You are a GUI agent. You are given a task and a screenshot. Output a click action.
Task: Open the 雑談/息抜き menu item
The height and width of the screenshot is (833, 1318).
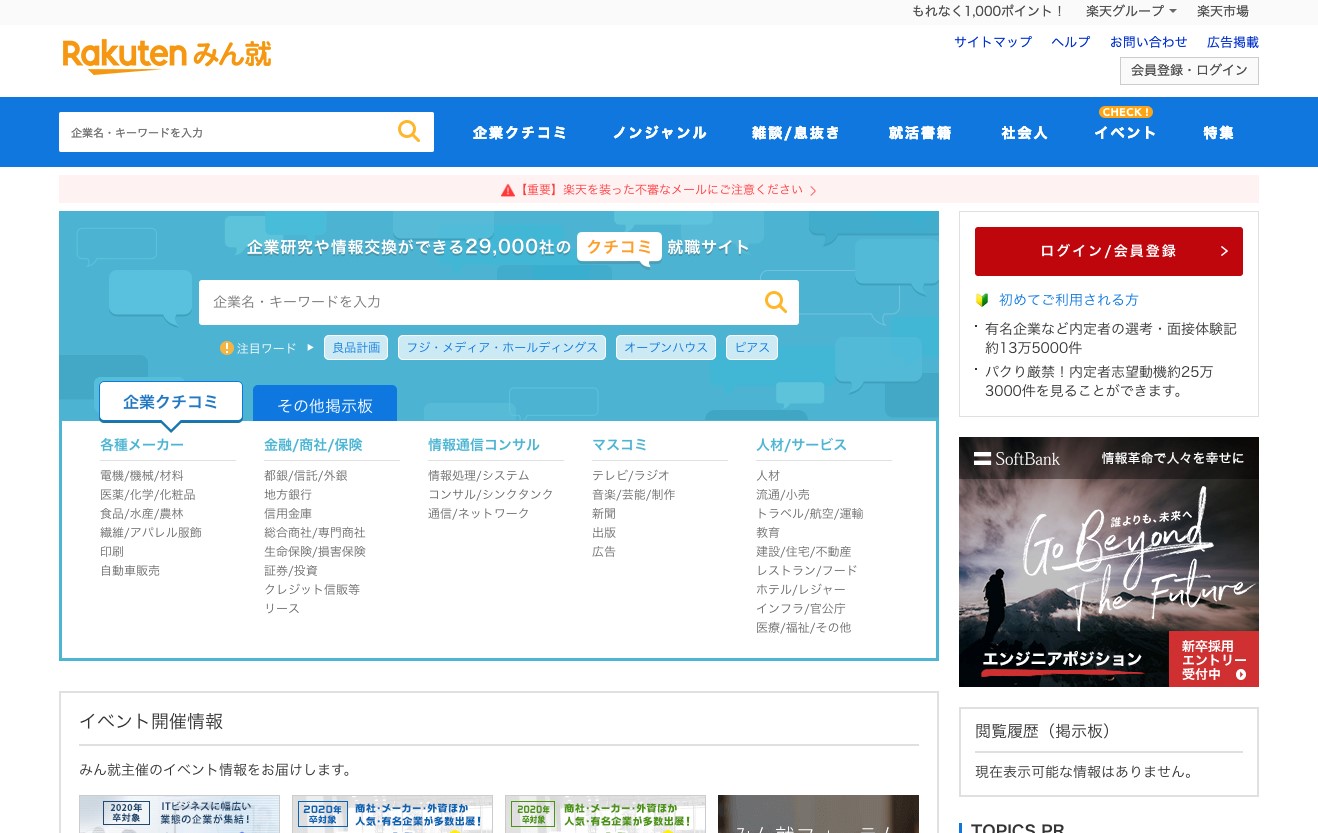point(796,132)
